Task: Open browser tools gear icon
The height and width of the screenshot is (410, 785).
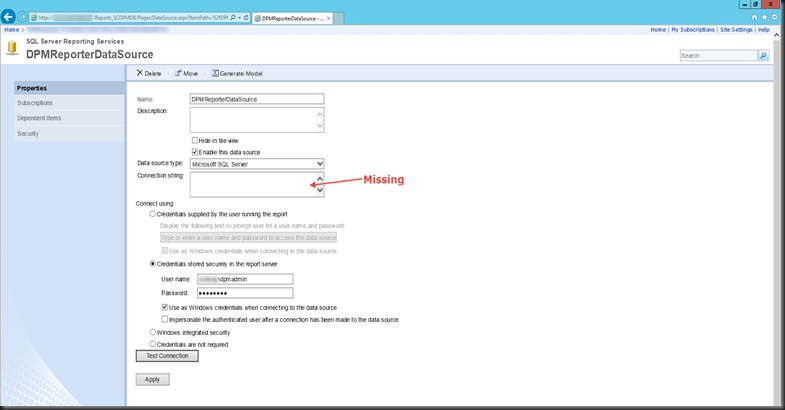Action: click(x=774, y=17)
